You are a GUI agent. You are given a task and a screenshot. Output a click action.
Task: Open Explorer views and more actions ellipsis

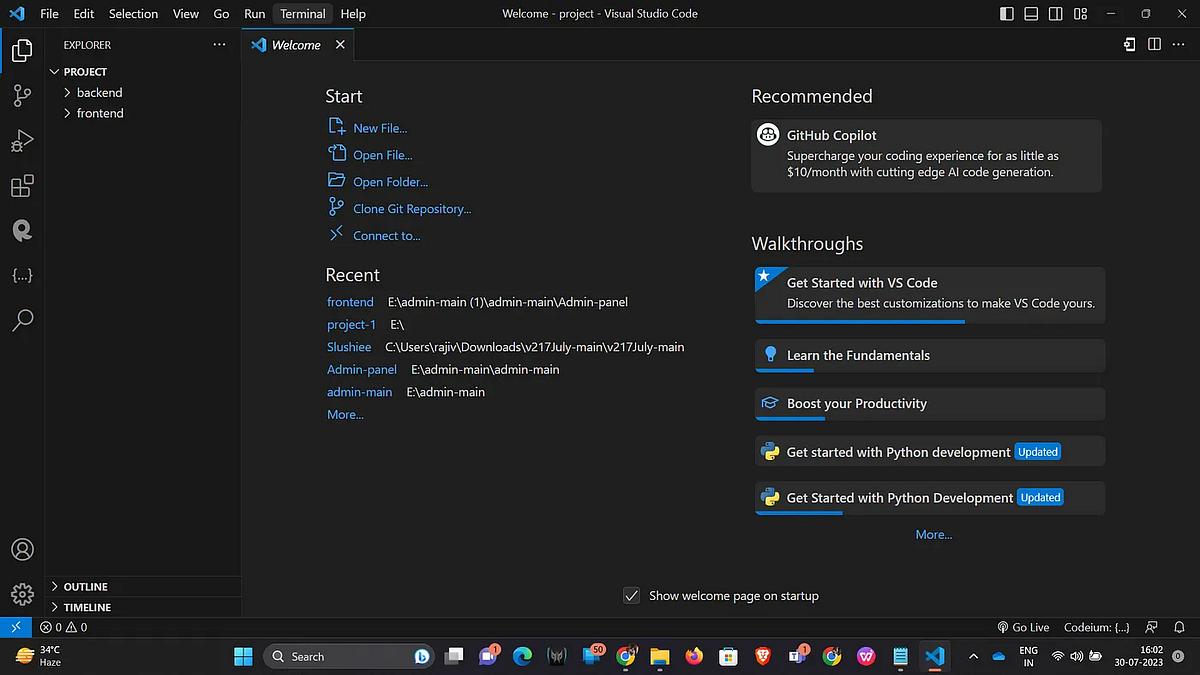click(219, 45)
